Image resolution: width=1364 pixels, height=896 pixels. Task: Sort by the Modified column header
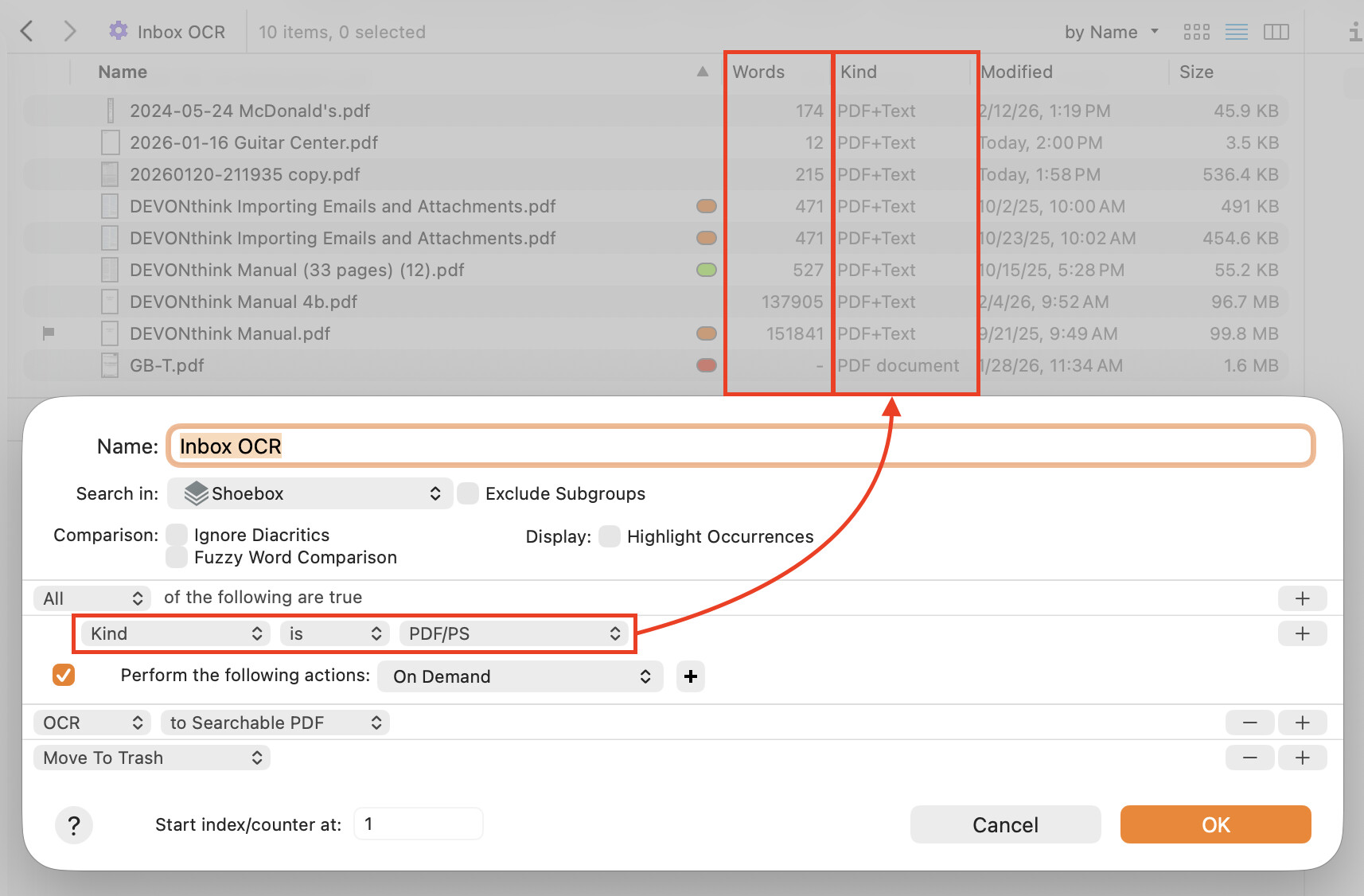1016,72
